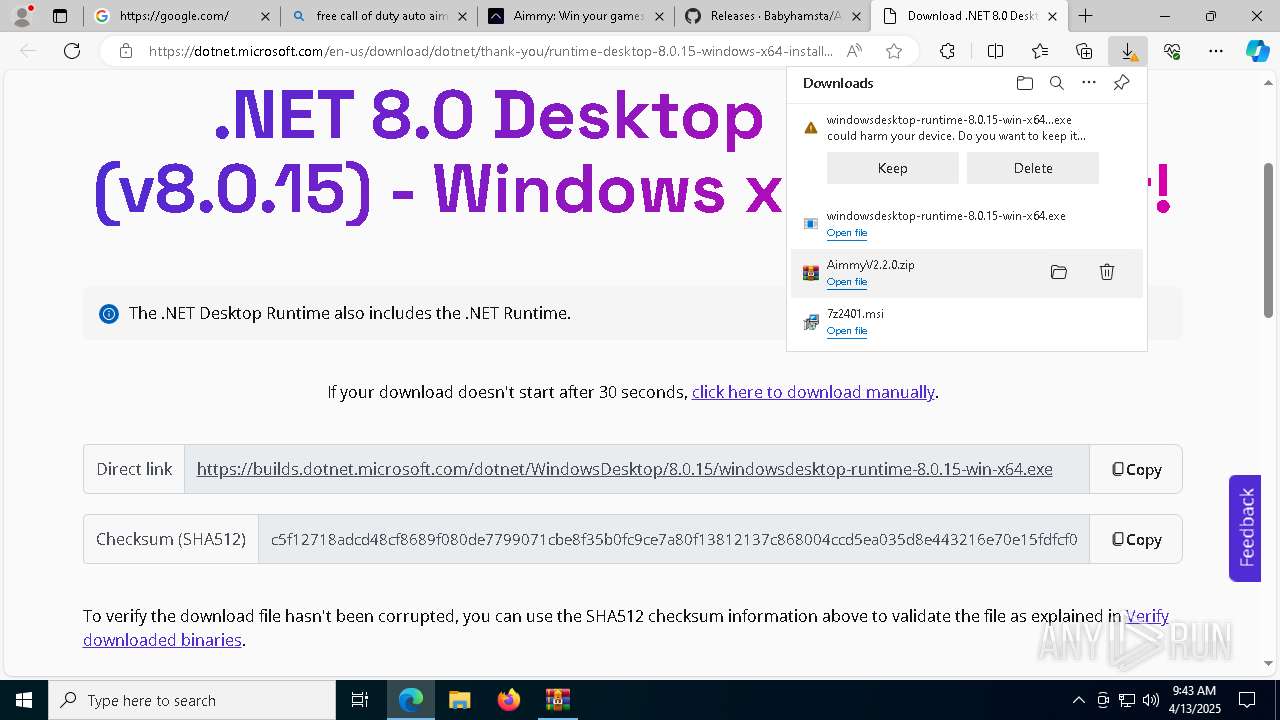Image resolution: width=1280 pixels, height=720 pixels.
Task: Open a new browser tab
Action: pyautogui.click(x=1085, y=16)
